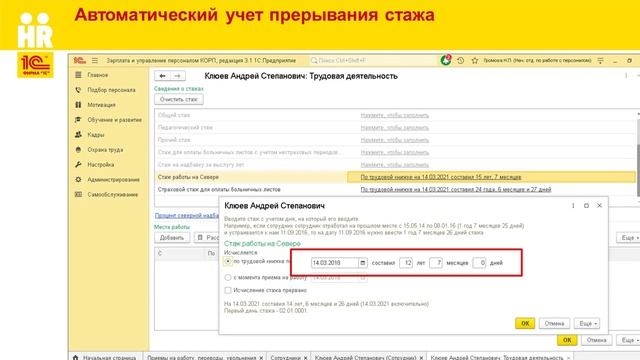Go forward with the right arrow button

tap(178, 76)
